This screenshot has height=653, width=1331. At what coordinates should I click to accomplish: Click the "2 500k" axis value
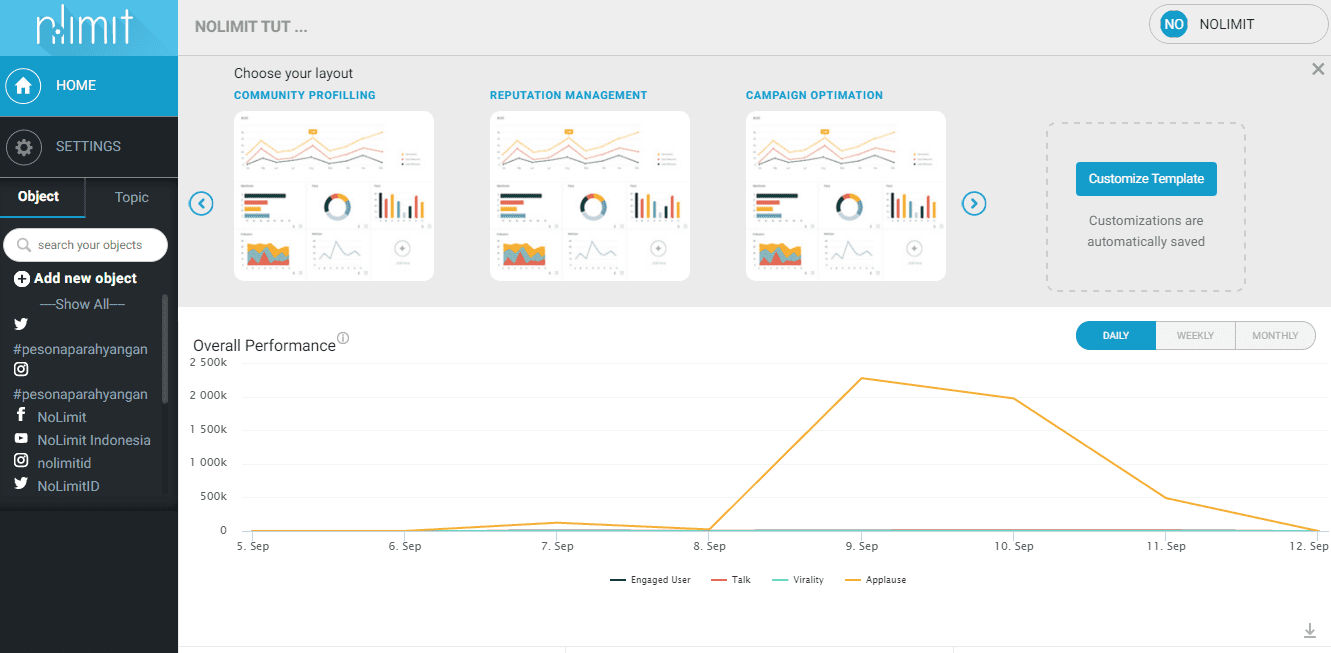click(x=208, y=362)
